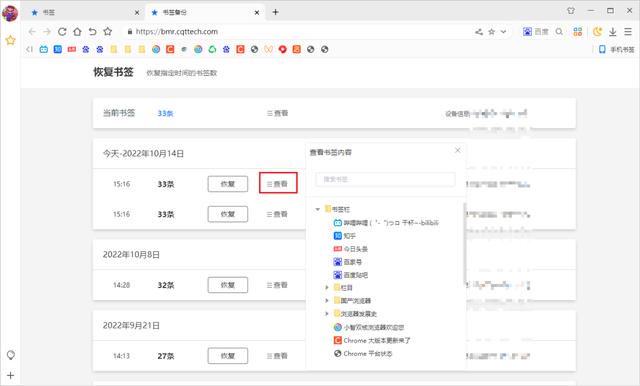Click 查看 for the second 15:16 backup
Viewport: 640px width, 386px height.
pyautogui.click(x=278, y=214)
